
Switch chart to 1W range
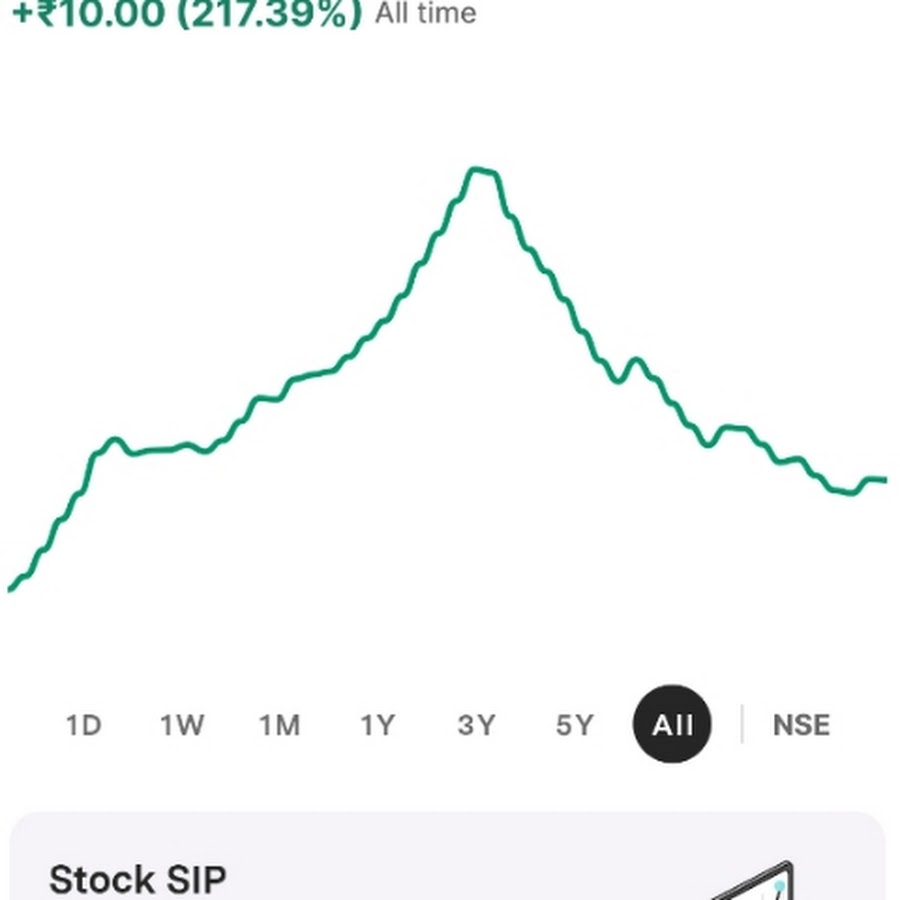181,725
